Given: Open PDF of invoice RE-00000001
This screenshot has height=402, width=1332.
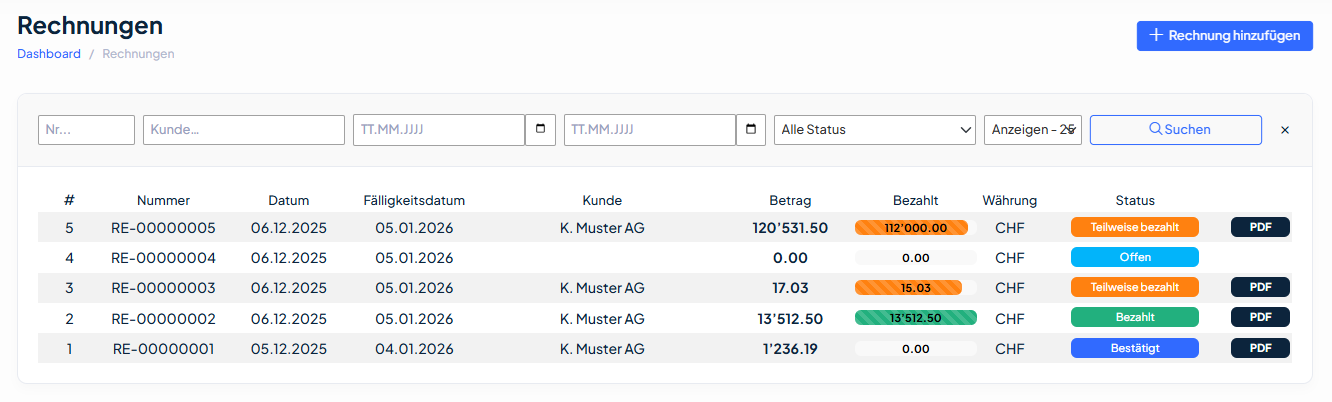Looking at the screenshot, I should point(1260,348).
